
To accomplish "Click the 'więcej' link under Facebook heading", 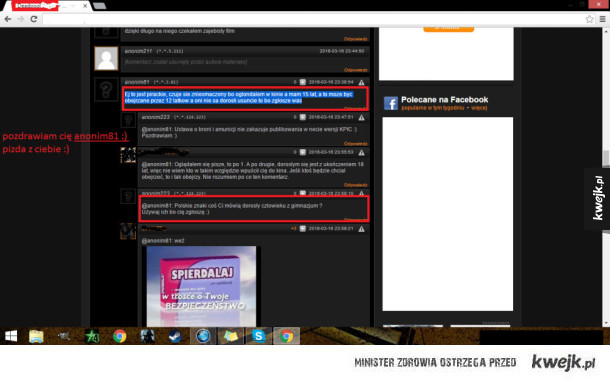I will tap(479, 108).
